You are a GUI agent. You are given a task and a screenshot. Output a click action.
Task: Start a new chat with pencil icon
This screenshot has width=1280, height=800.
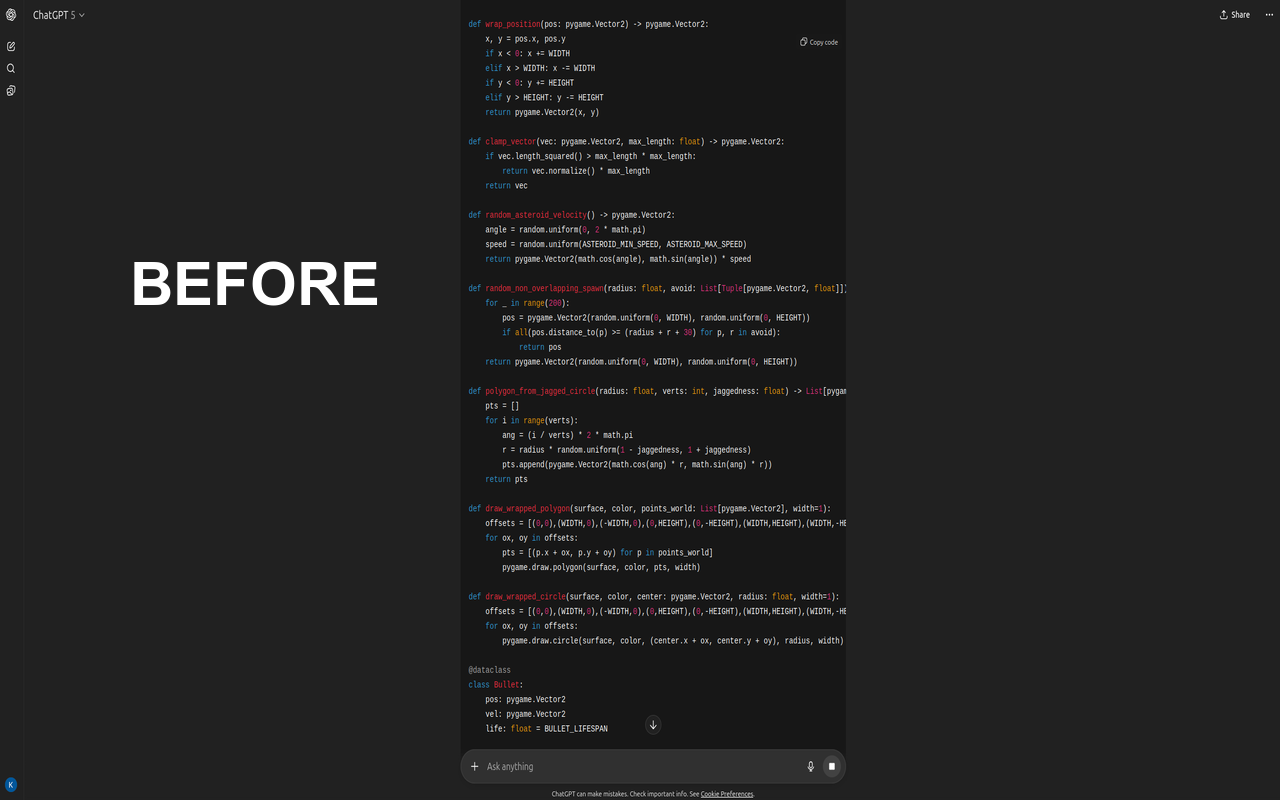coord(11,46)
